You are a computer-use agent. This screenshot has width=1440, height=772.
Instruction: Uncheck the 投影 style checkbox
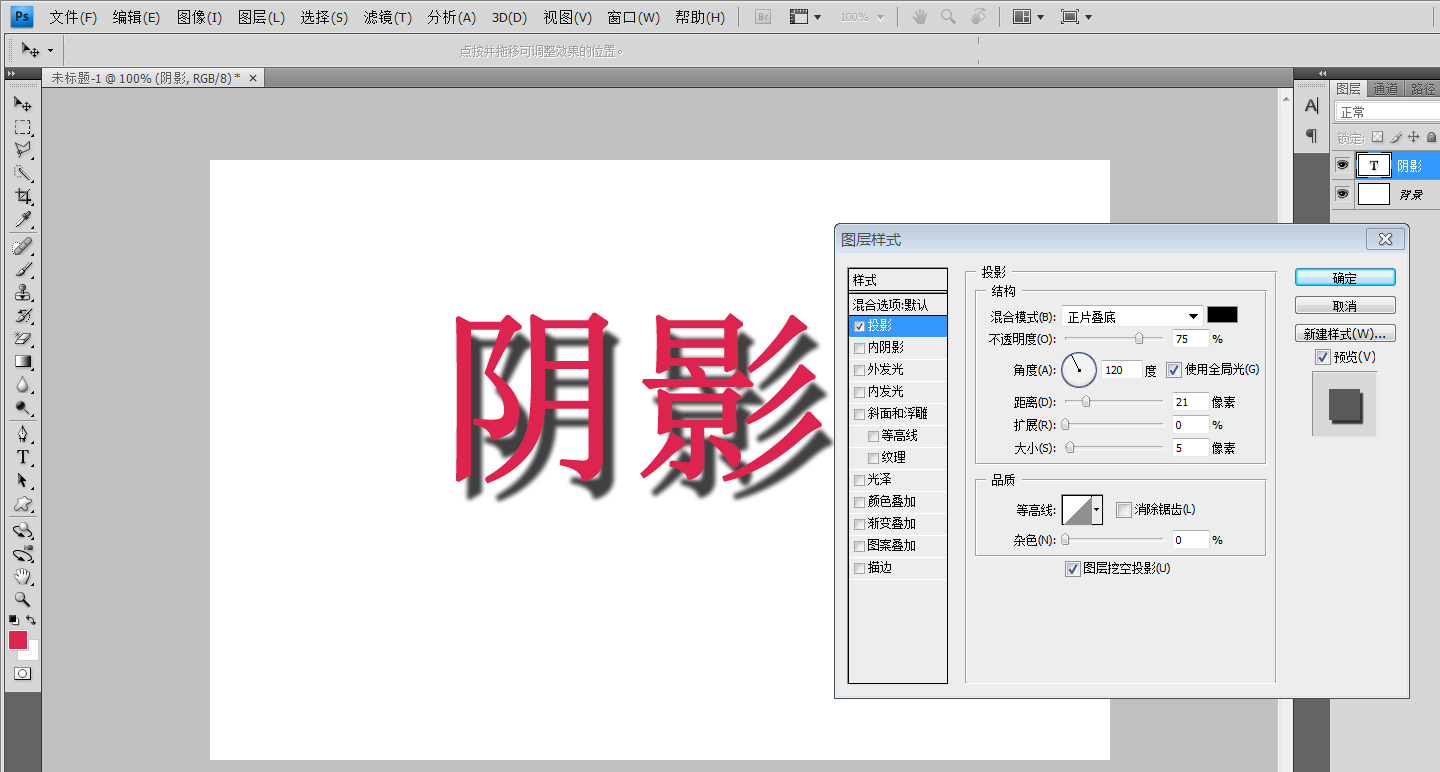point(859,326)
